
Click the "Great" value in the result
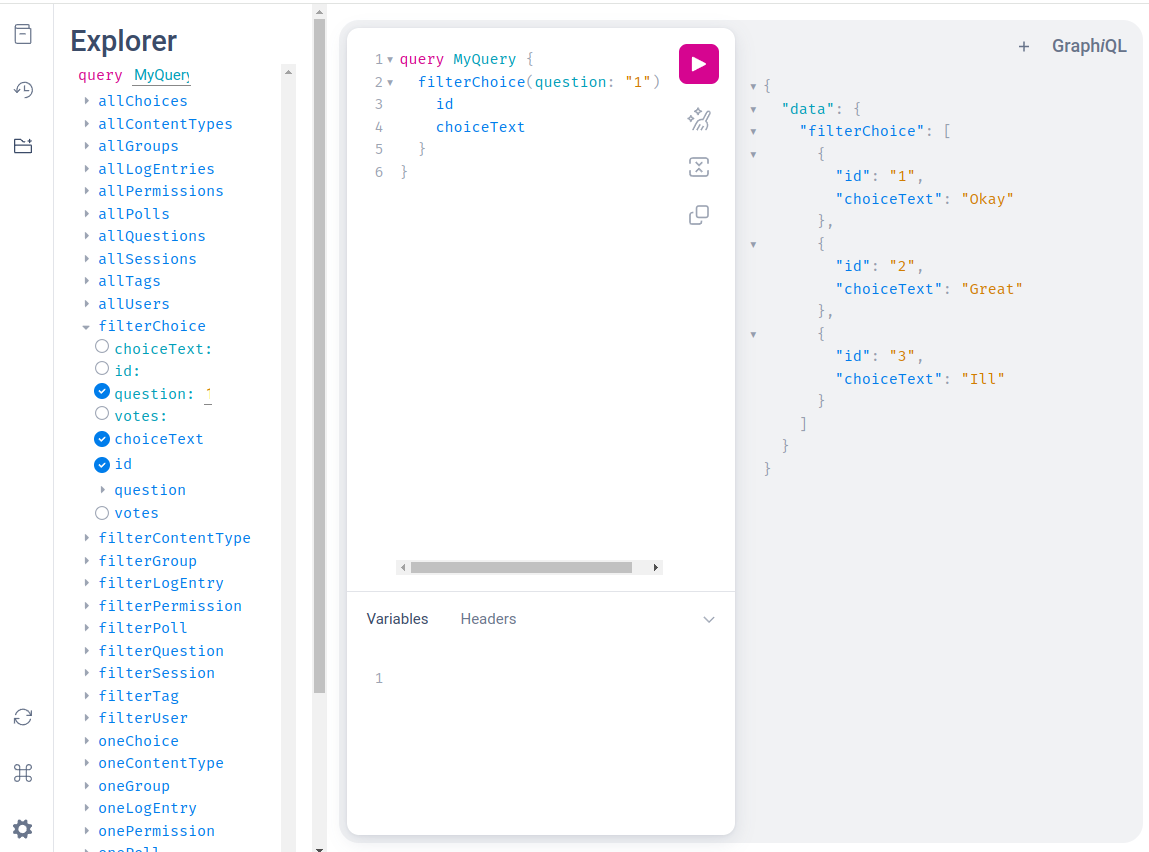tap(991, 289)
